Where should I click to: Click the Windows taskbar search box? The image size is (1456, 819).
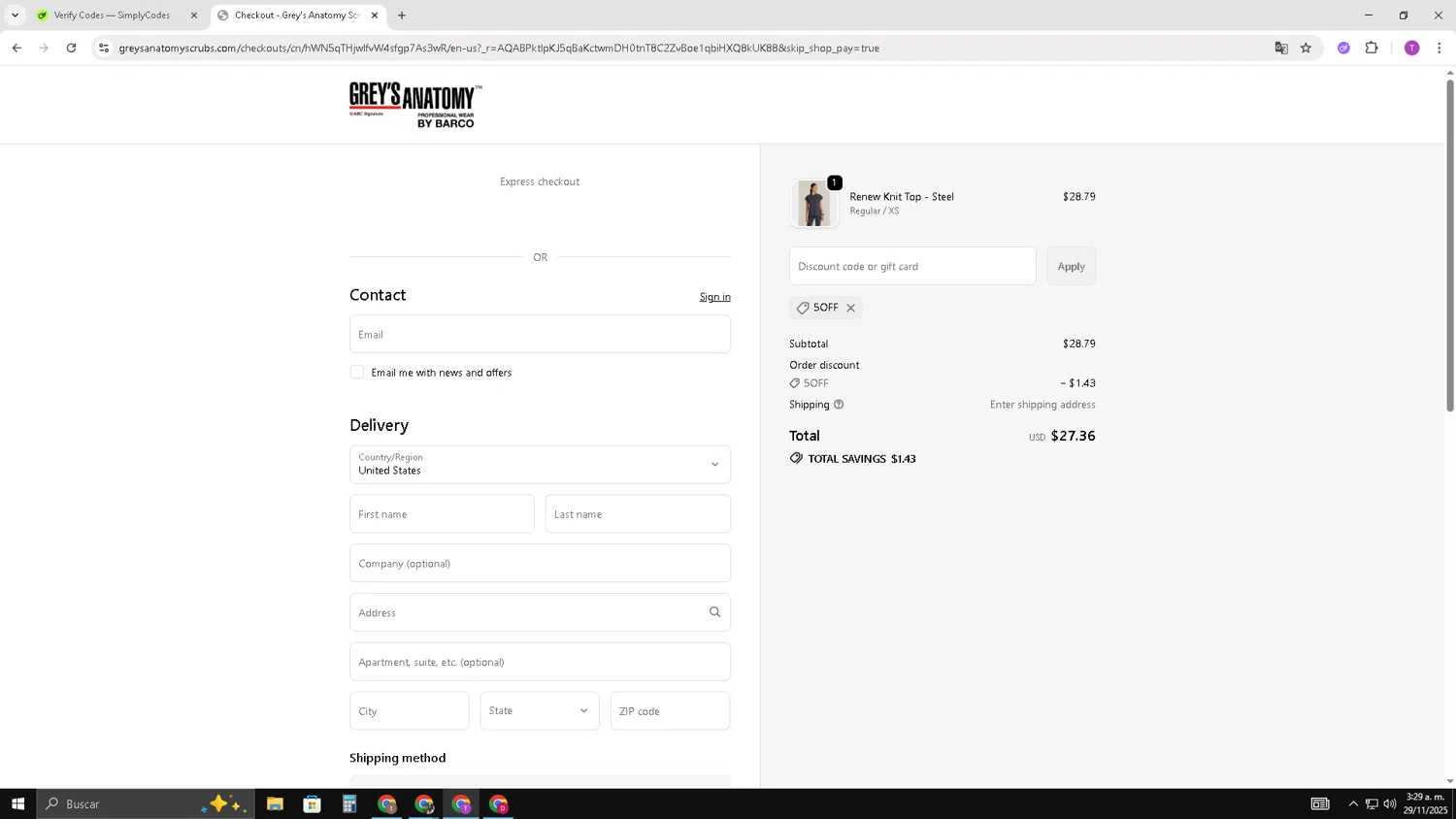pos(146,803)
